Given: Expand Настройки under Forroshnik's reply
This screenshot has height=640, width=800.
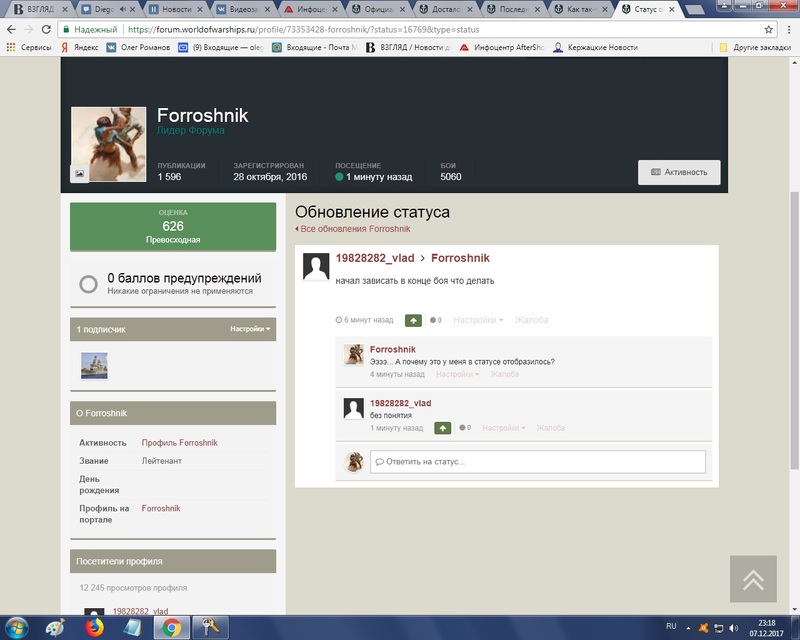Looking at the screenshot, I should pos(457,374).
